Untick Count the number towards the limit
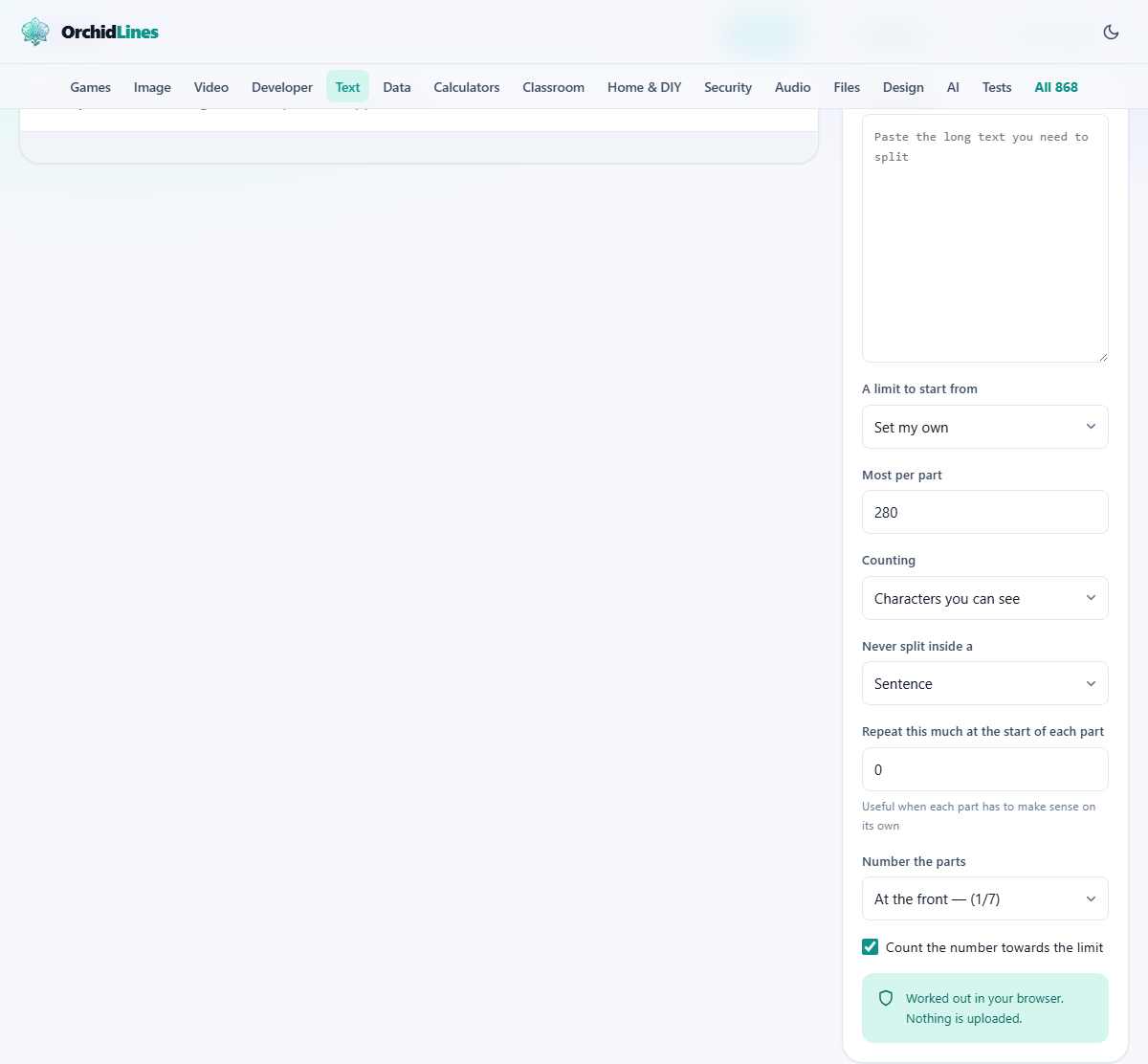The image size is (1148, 1064). pos(871,947)
